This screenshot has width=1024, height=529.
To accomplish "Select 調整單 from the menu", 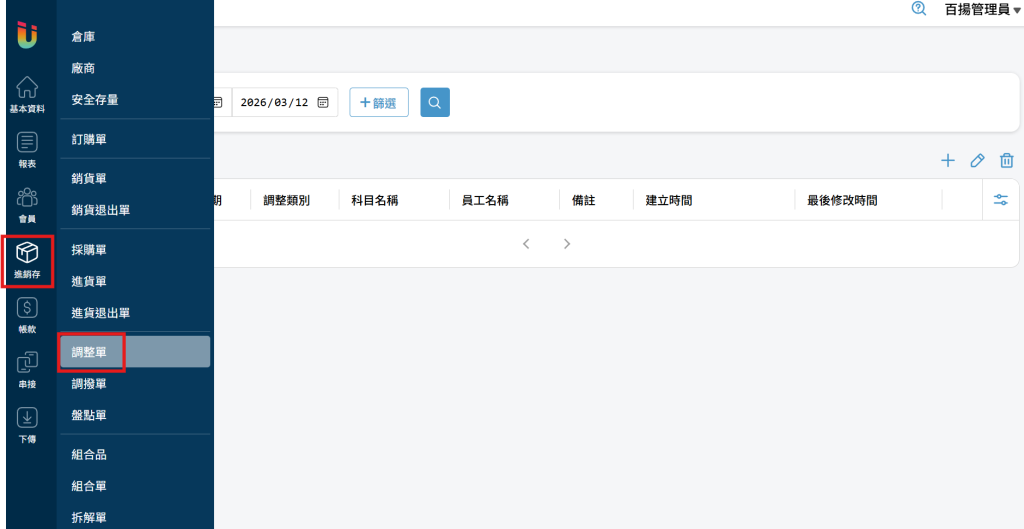I will pyautogui.click(x=90, y=352).
